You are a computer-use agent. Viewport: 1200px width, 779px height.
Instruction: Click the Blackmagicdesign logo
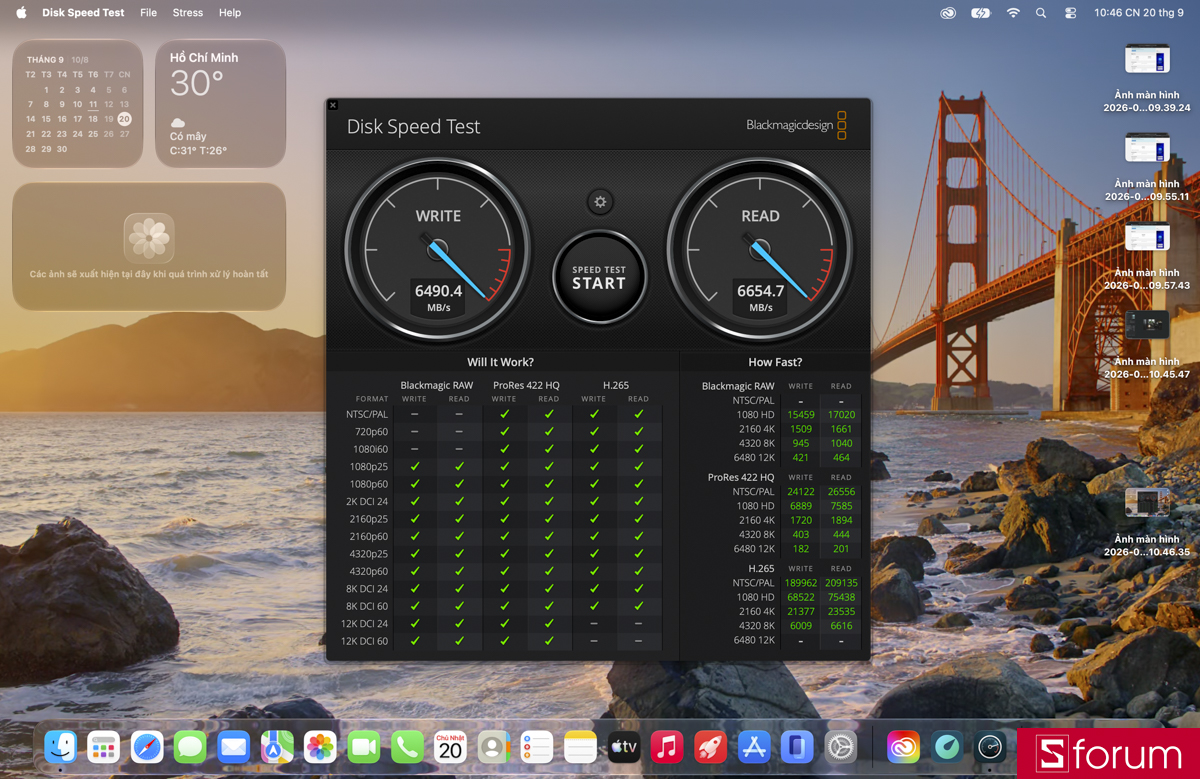tap(796, 125)
